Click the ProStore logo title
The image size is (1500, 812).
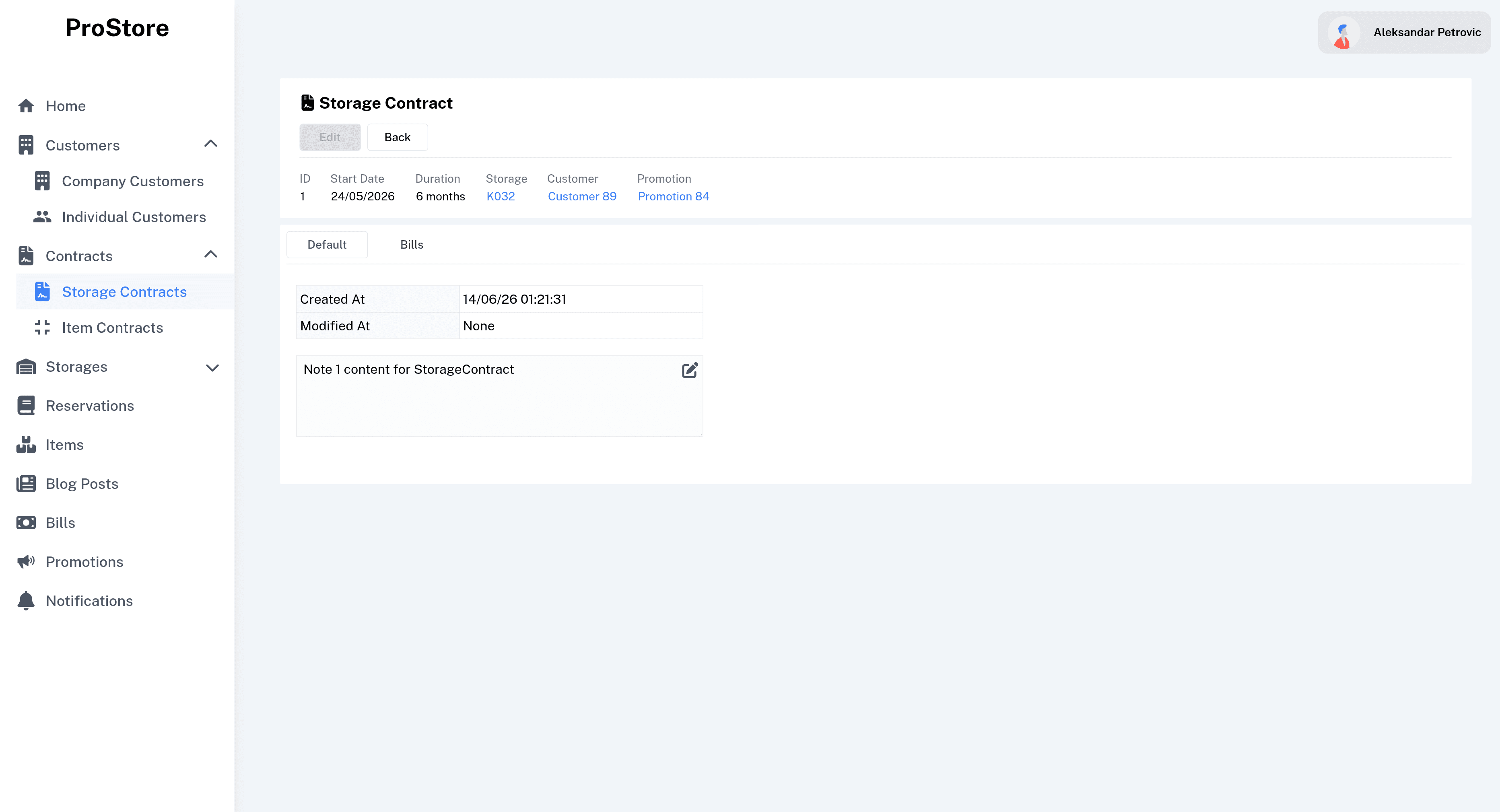point(117,28)
